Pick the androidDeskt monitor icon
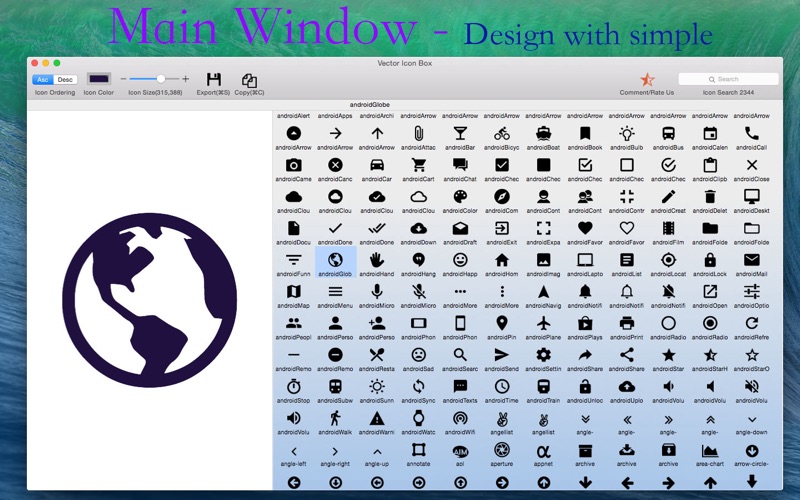This screenshot has height=500, width=800. 752,197
